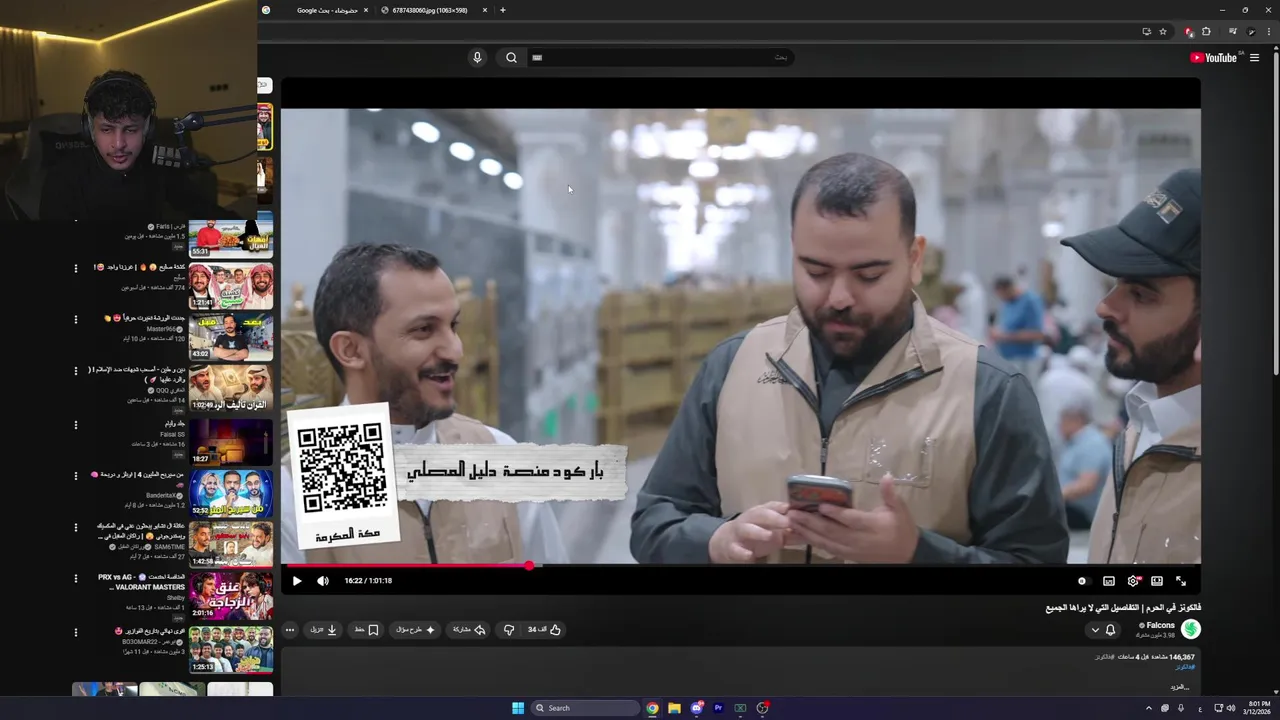Save video to playlist (حفظ)

(x=366, y=630)
